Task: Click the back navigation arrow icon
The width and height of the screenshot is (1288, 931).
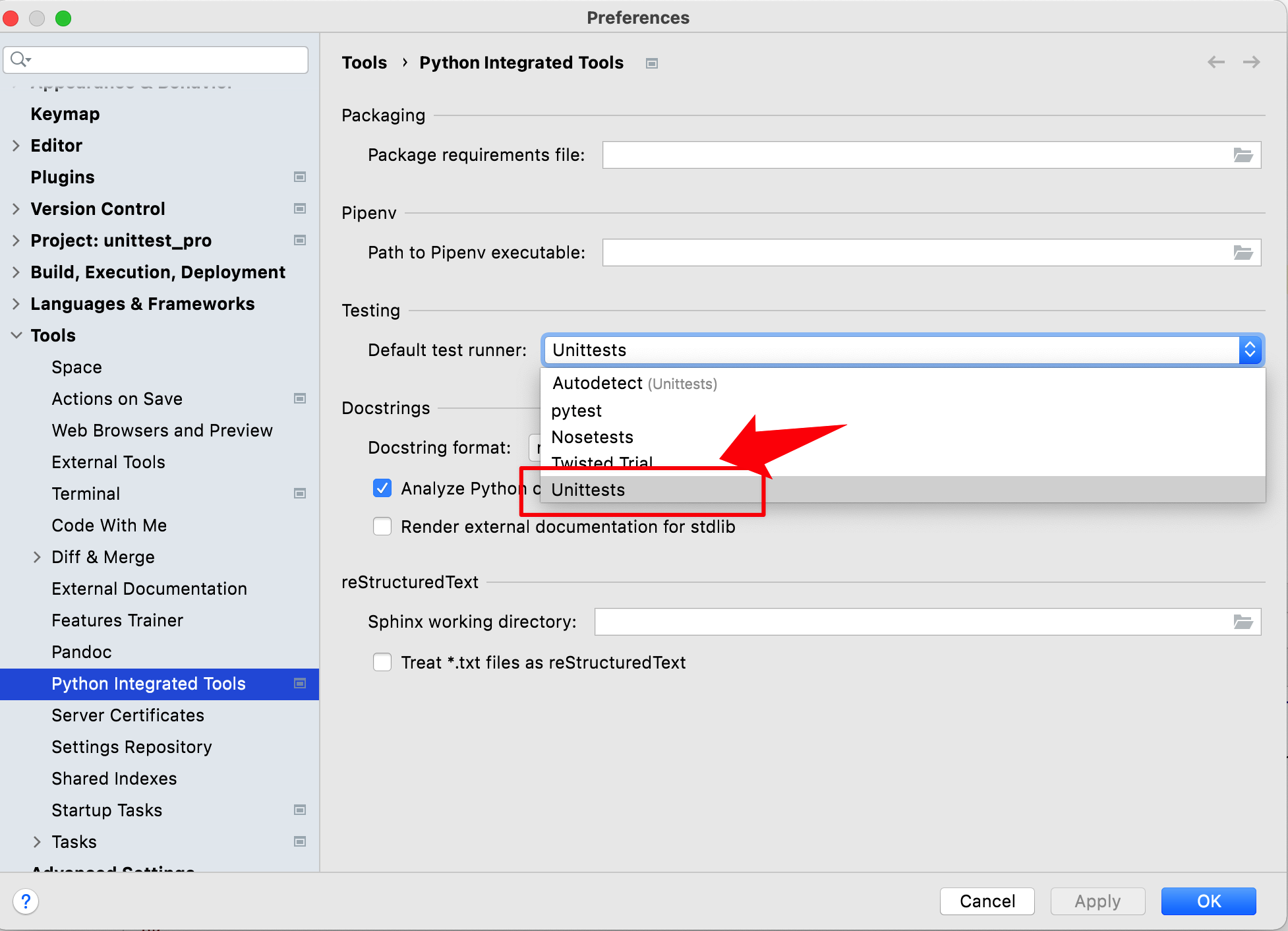Action: 1215,62
